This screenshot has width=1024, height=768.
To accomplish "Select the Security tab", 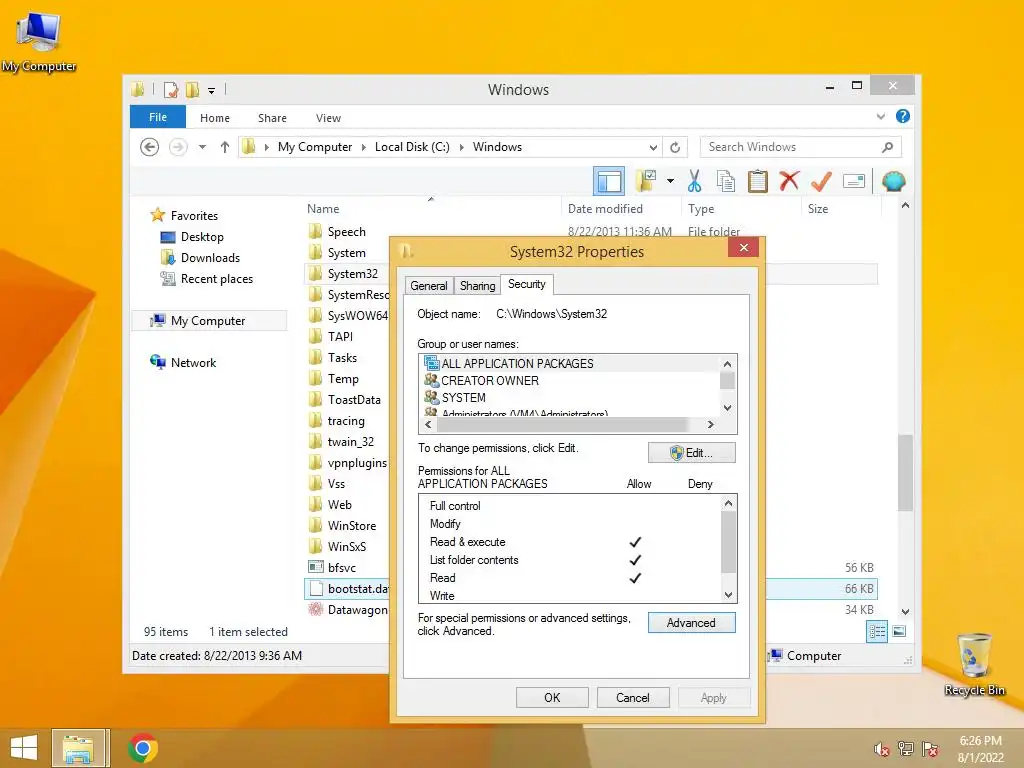I will 526,284.
